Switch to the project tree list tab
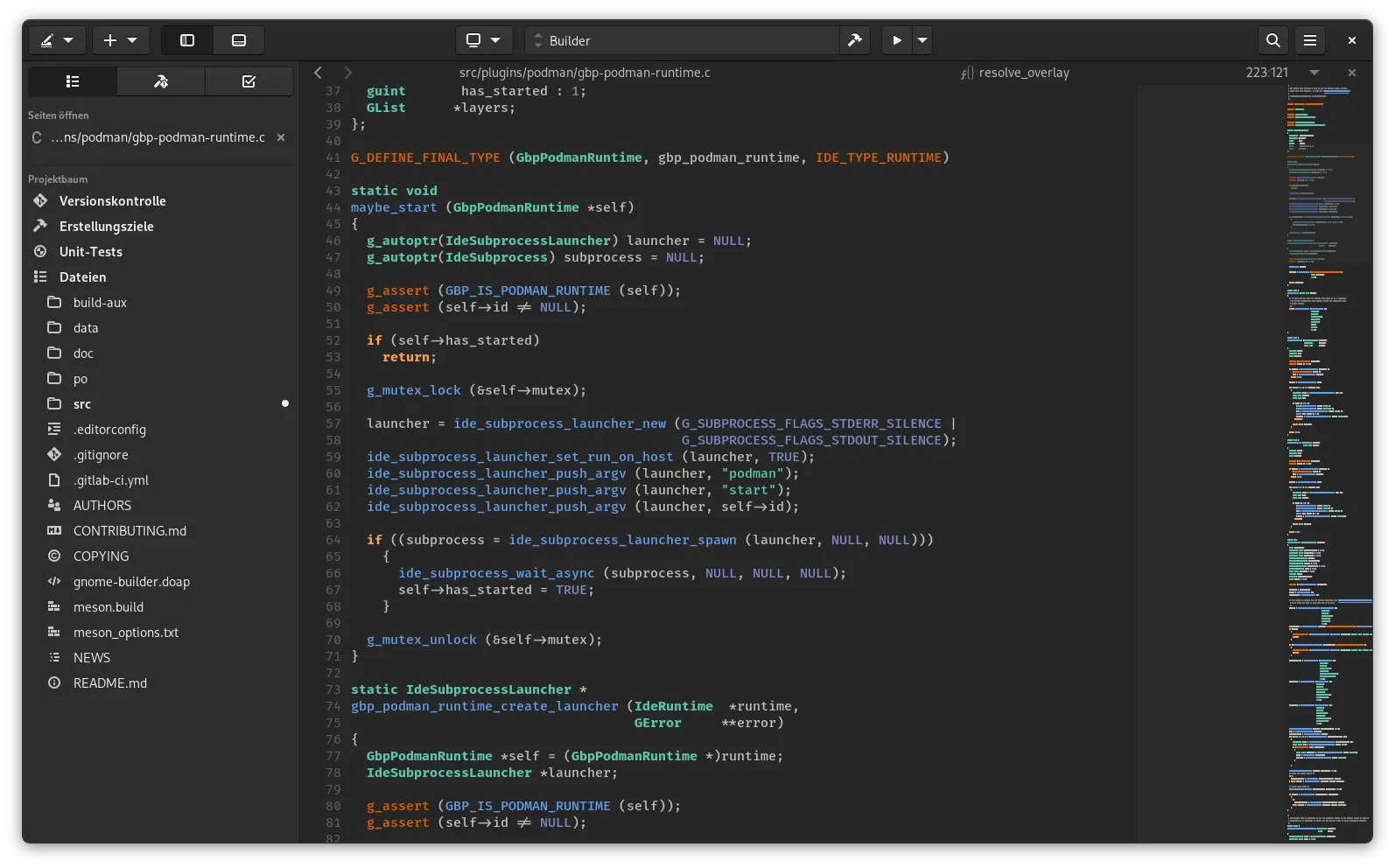 tap(73, 81)
